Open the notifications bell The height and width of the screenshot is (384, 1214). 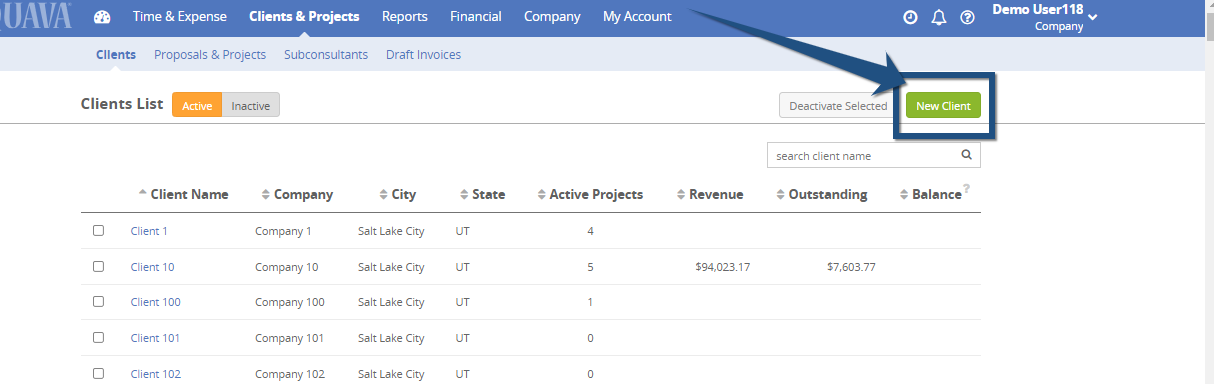click(x=938, y=17)
